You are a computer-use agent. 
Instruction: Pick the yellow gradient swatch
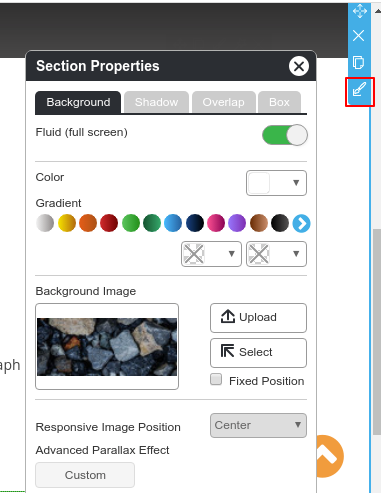[x=67, y=223]
